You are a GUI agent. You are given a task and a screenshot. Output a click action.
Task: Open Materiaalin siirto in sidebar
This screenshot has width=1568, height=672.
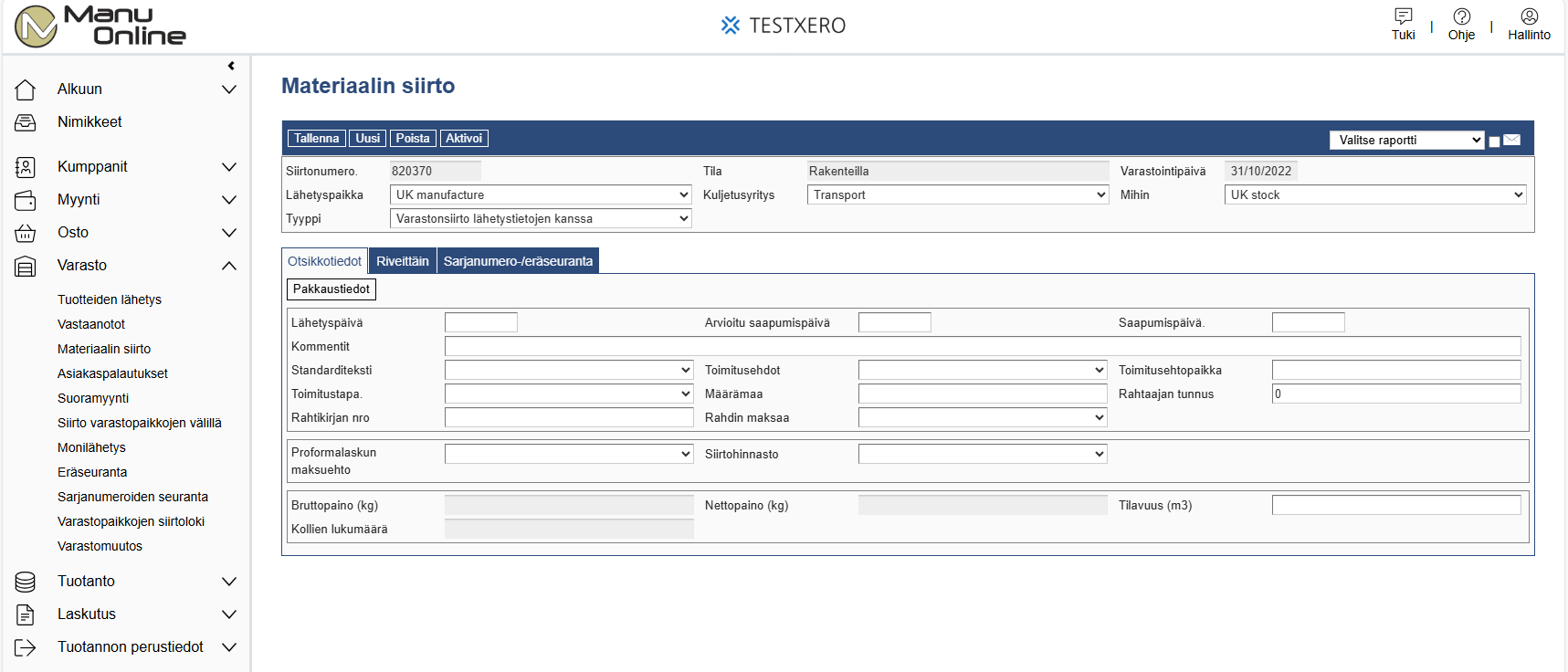click(104, 349)
